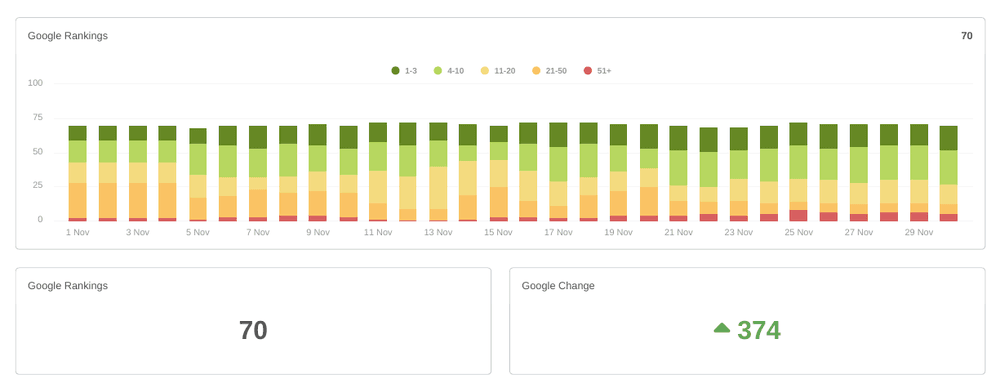This screenshot has height=388, width=1000.
Task: Click the 75 y-axis label
Action: tap(38, 117)
